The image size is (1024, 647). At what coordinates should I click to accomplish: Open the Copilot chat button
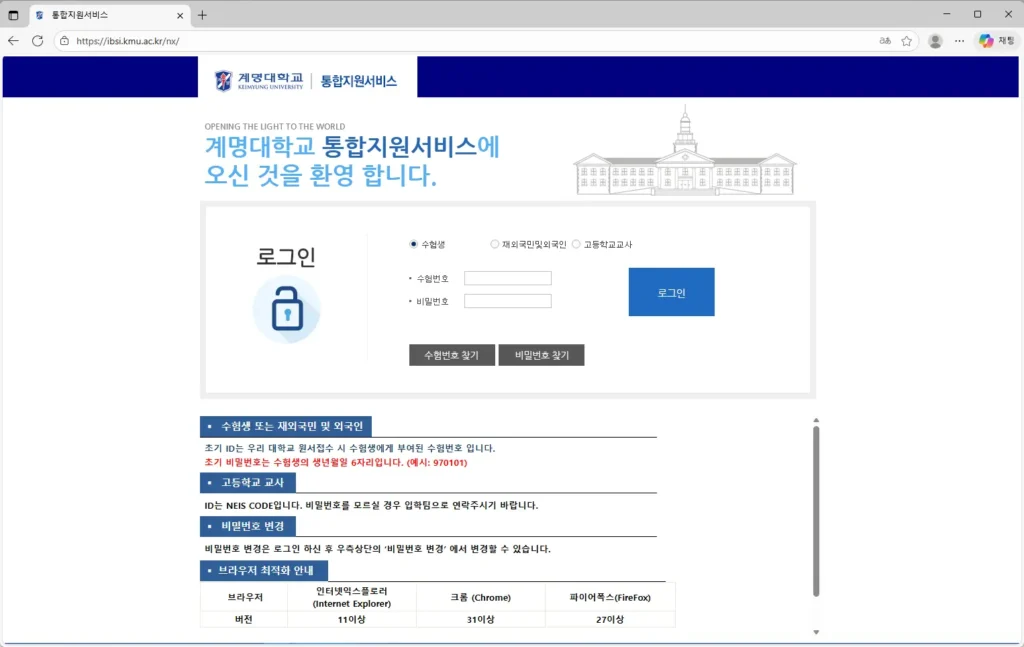tap(997, 41)
